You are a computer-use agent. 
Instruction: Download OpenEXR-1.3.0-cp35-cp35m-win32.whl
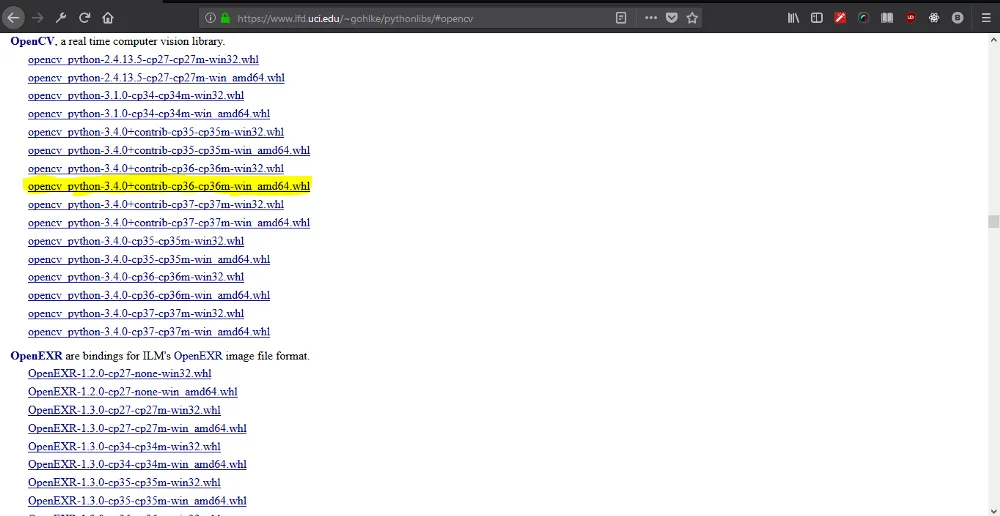(124, 483)
